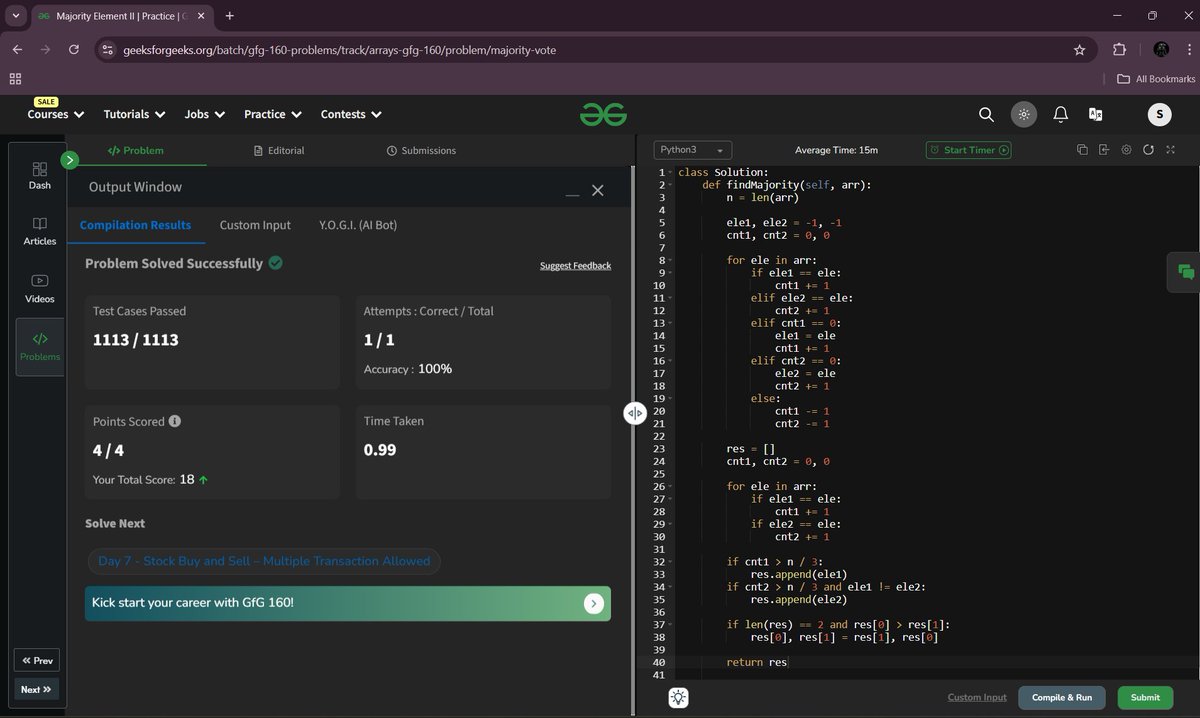1200x718 pixels.
Task: View the Points Scored info icon
Action: click(175, 421)
